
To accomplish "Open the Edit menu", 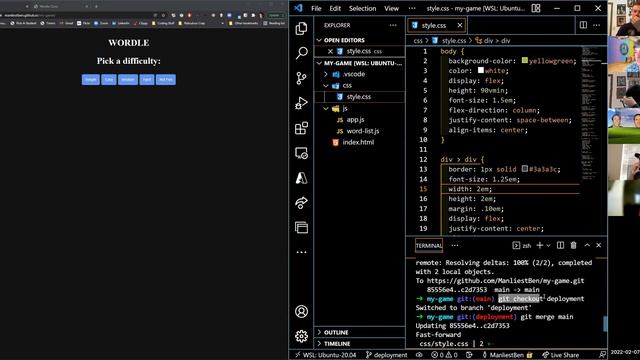I will point(335,8).
